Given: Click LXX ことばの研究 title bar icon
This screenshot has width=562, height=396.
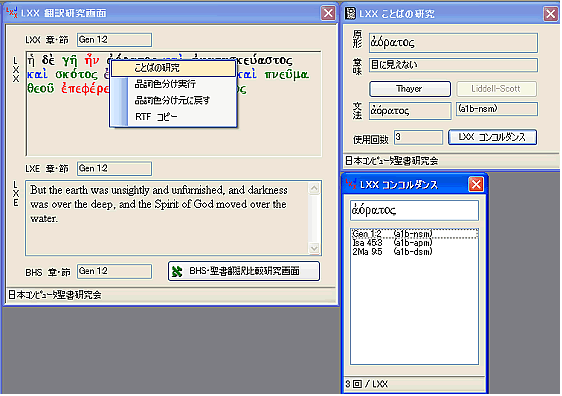Looking at the screenshot, I should tap(350, 14).
